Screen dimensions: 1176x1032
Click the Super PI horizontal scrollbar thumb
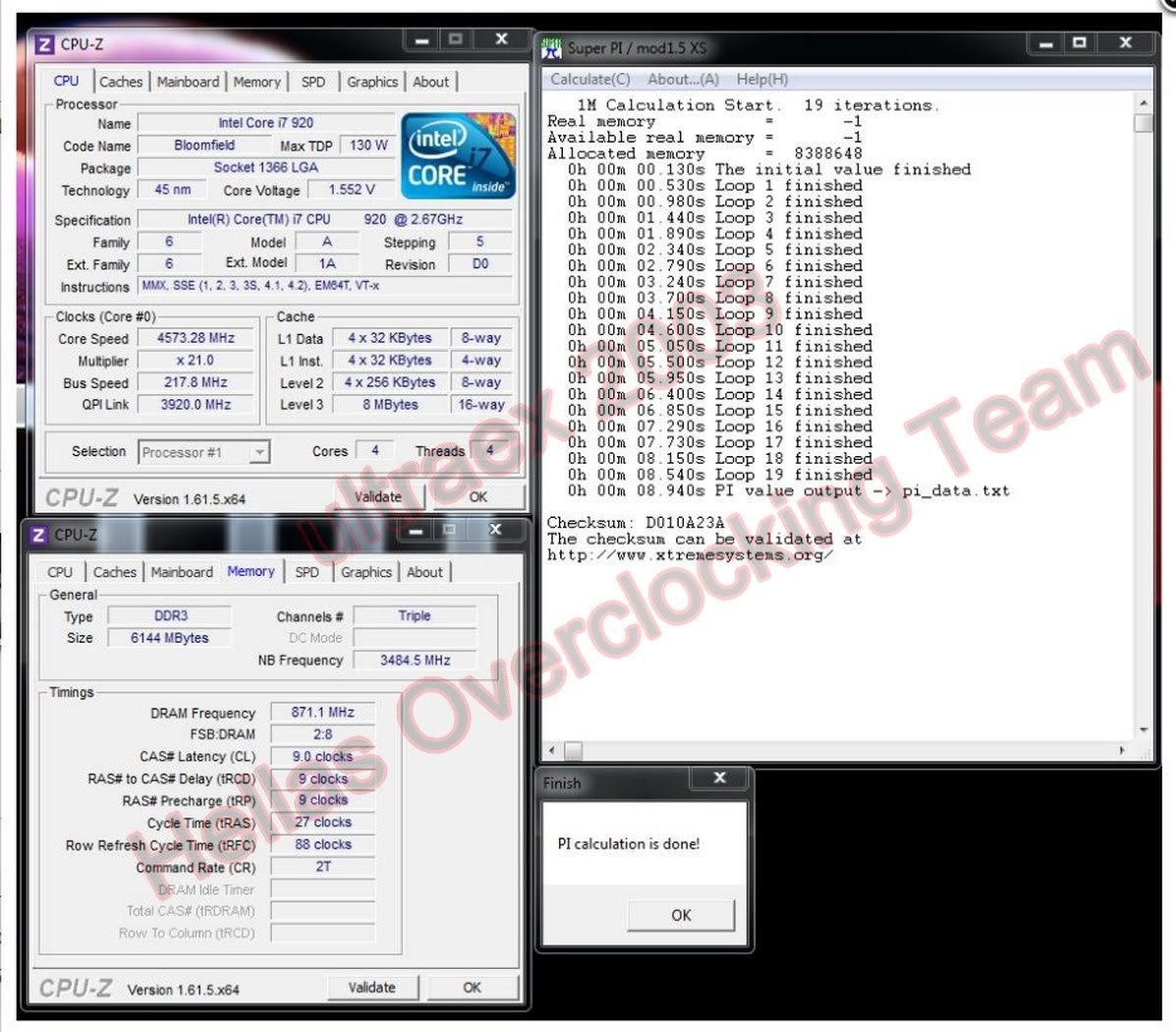coord(573,750)
